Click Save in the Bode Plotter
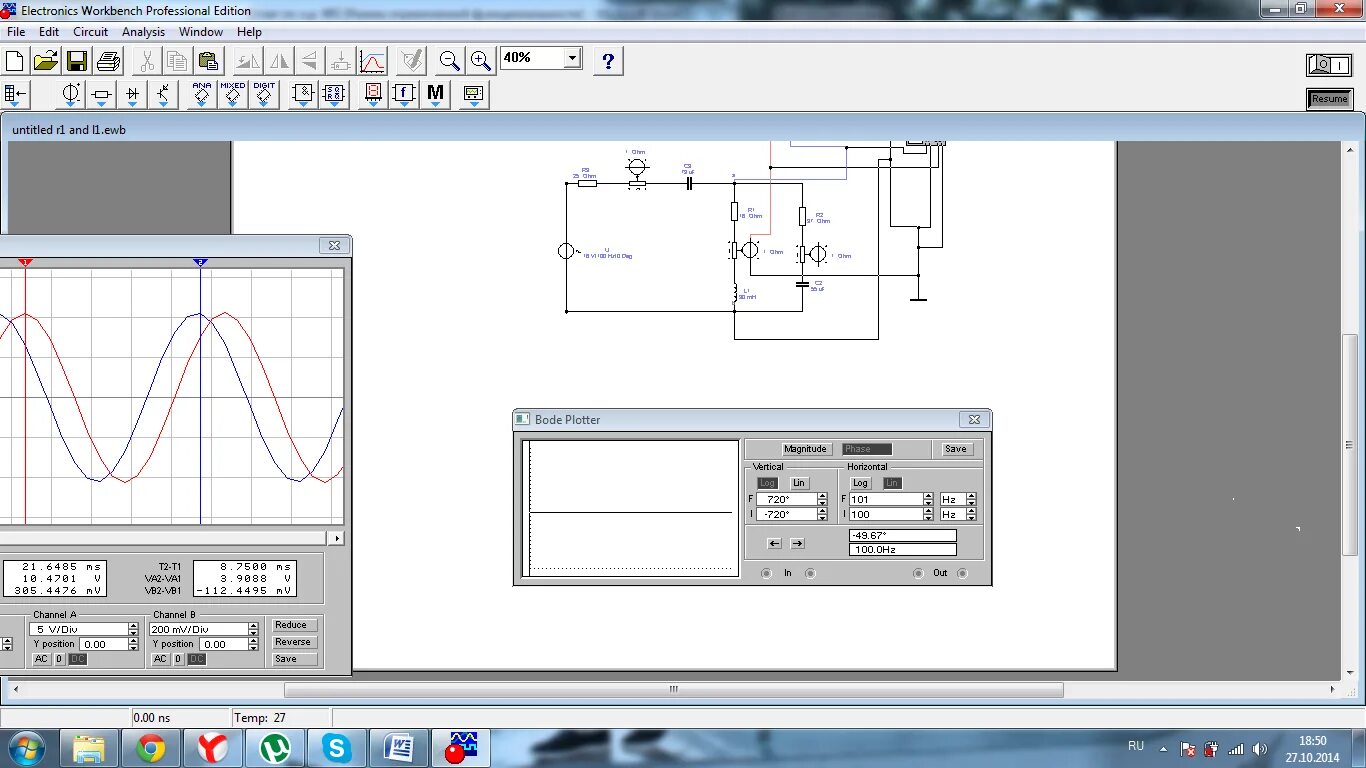This screenshot has height=768, width=1366. pos(956,449)
